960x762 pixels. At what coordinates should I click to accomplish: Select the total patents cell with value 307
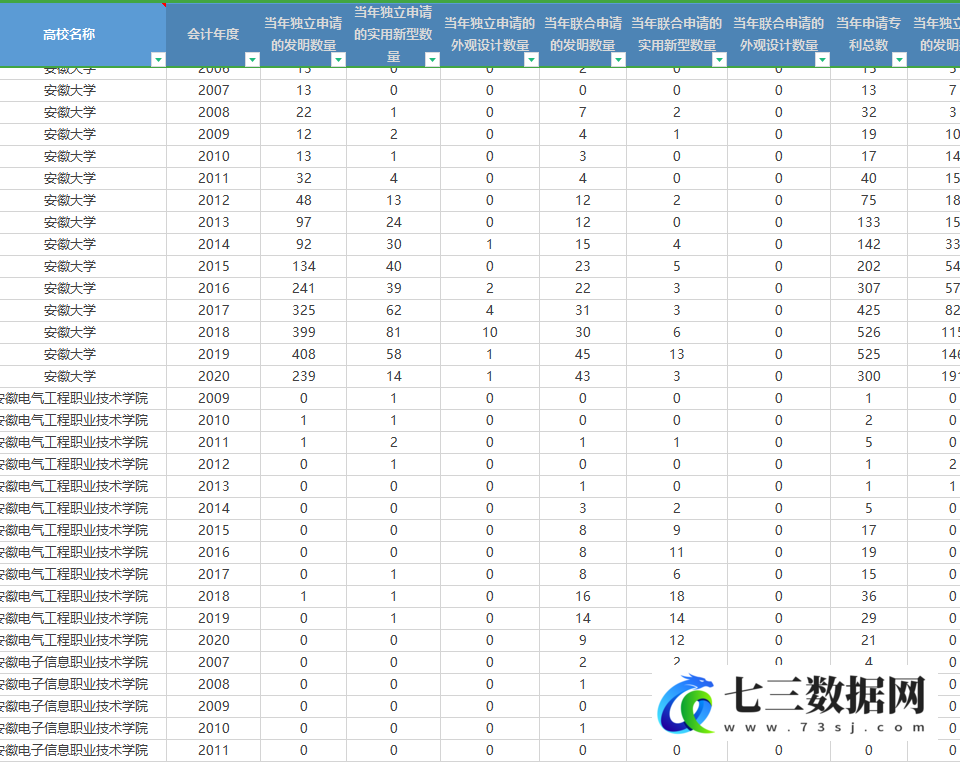[869, 288]
